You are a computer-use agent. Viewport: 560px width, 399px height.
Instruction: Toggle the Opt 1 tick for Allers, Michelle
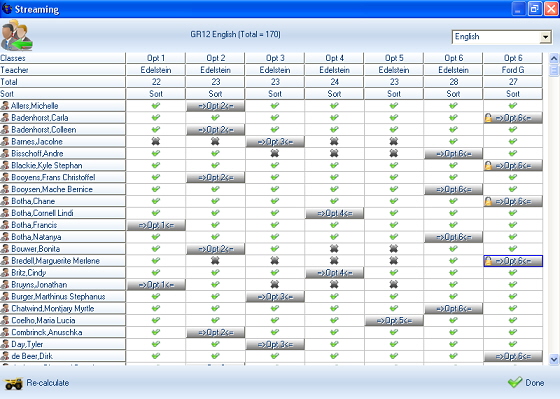click(156, 106)
